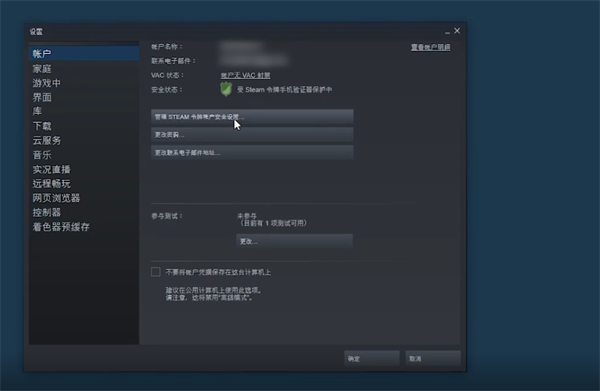
Task: Select 音乐 in the sidebar
Action: pyautogui.click(x=42, y=155)
